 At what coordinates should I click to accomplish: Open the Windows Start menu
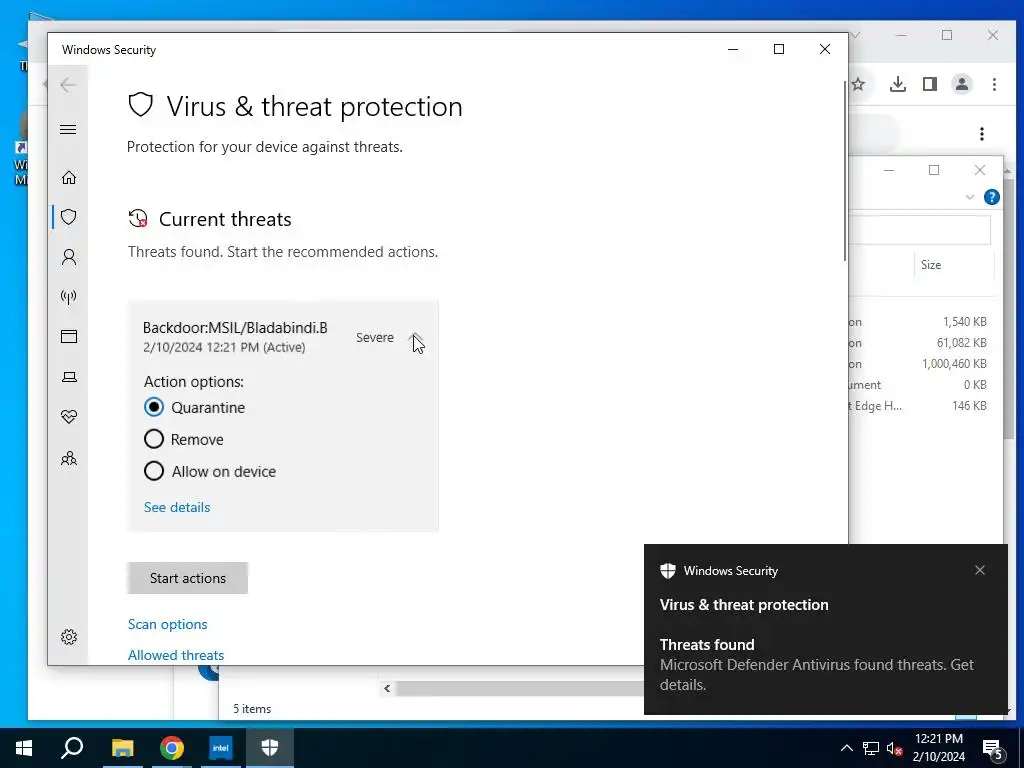pos(24,748)
